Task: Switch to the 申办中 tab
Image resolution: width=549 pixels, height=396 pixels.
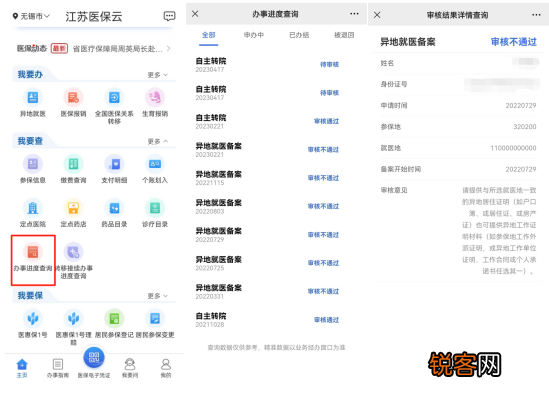Action: pos(254,35)
